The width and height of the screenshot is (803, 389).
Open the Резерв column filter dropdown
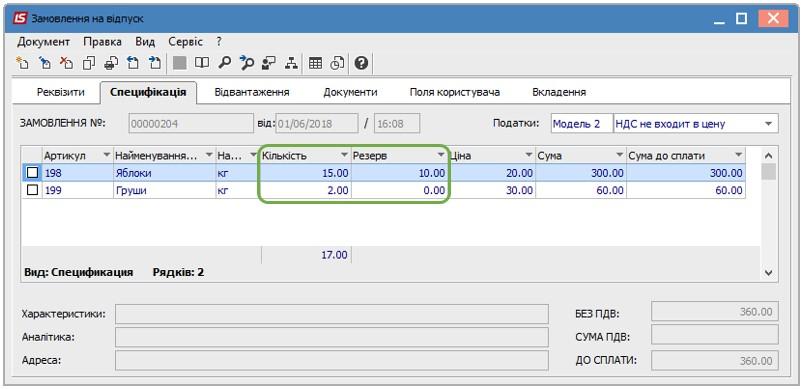(x=440, y=155)
